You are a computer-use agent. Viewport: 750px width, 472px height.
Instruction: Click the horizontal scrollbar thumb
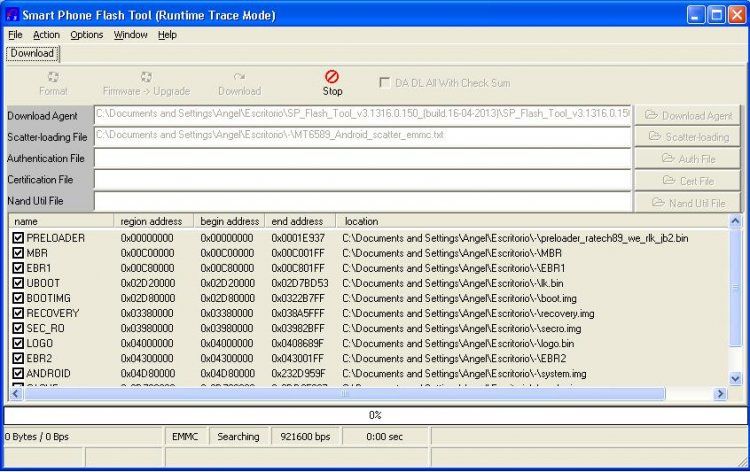[x=344, y=394]
